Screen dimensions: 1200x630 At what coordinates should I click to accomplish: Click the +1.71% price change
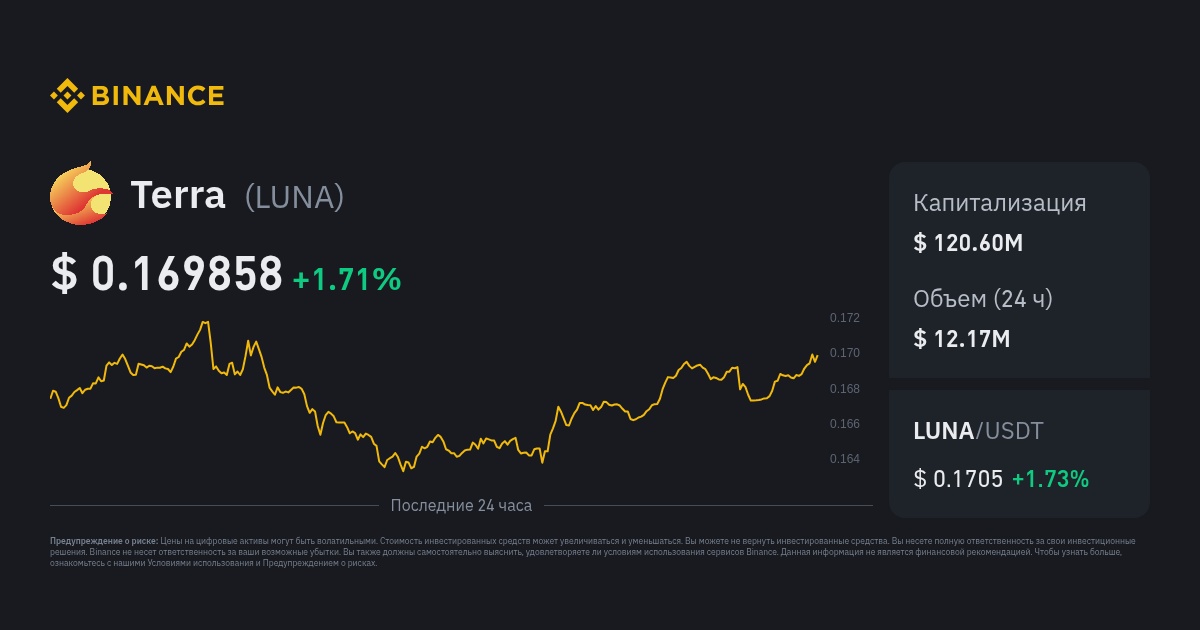pyautogui.click(x=347, y=281)
